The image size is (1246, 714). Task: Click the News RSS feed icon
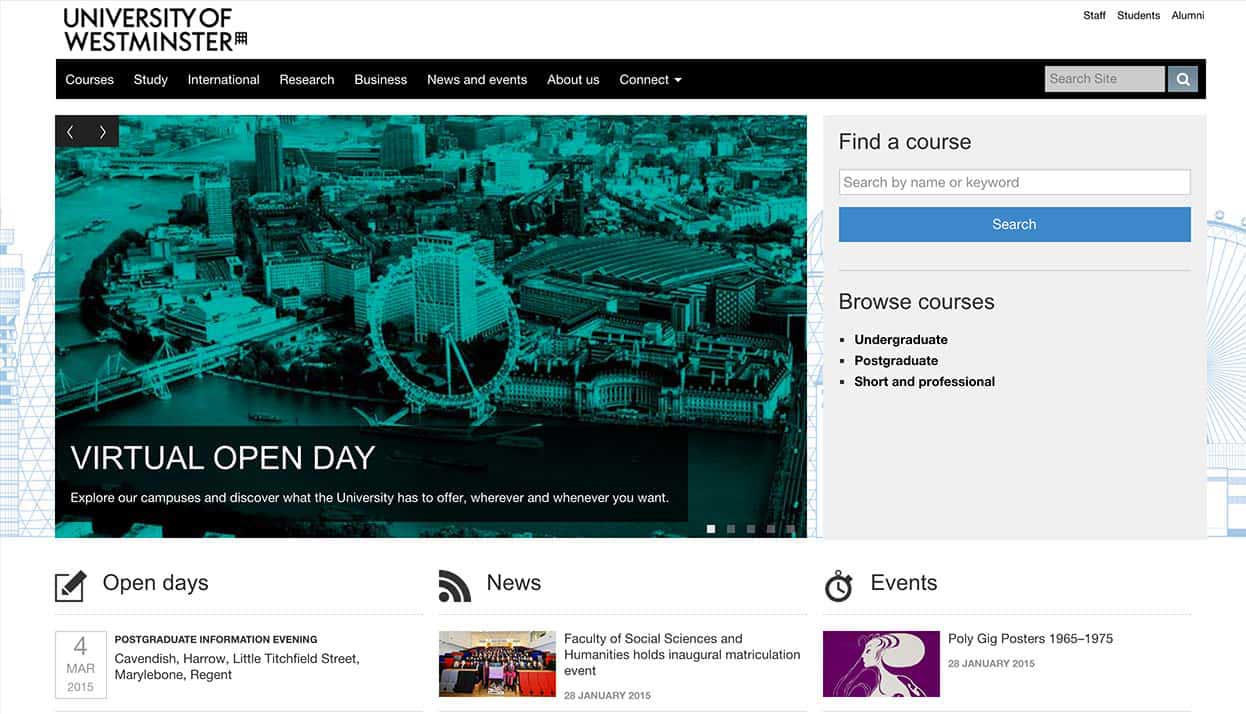(454, 586)
